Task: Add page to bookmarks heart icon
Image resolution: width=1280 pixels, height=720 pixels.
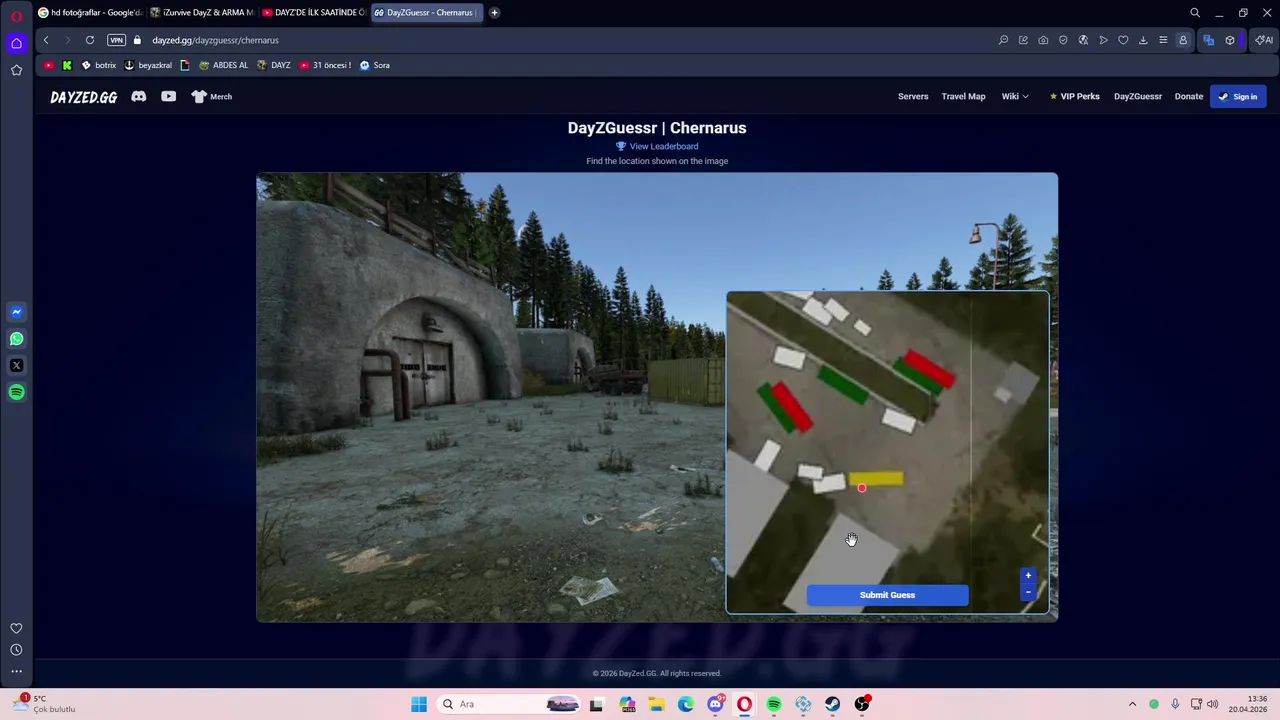Action: pos(1123,40)
